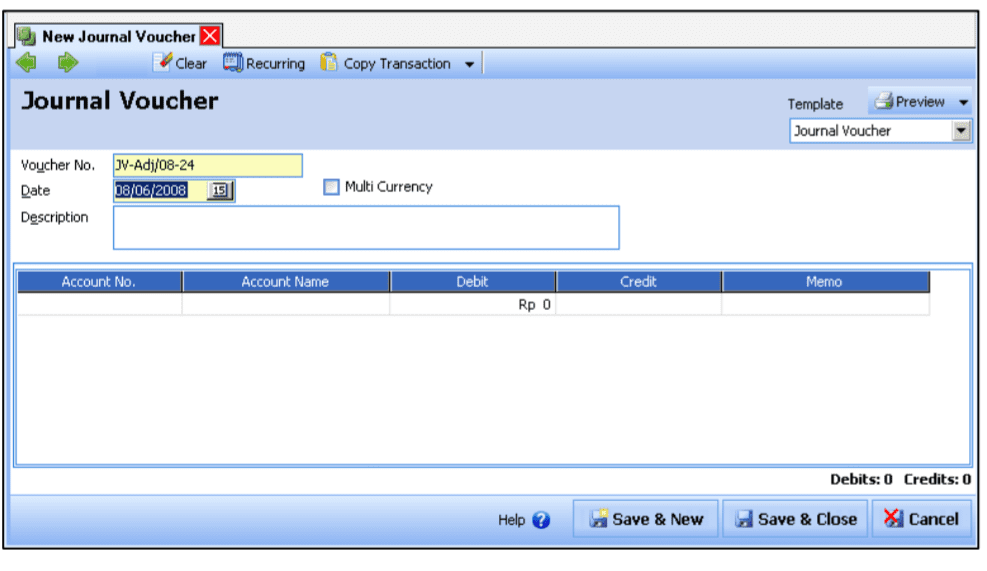Click into the Description text box

(366, 227)
